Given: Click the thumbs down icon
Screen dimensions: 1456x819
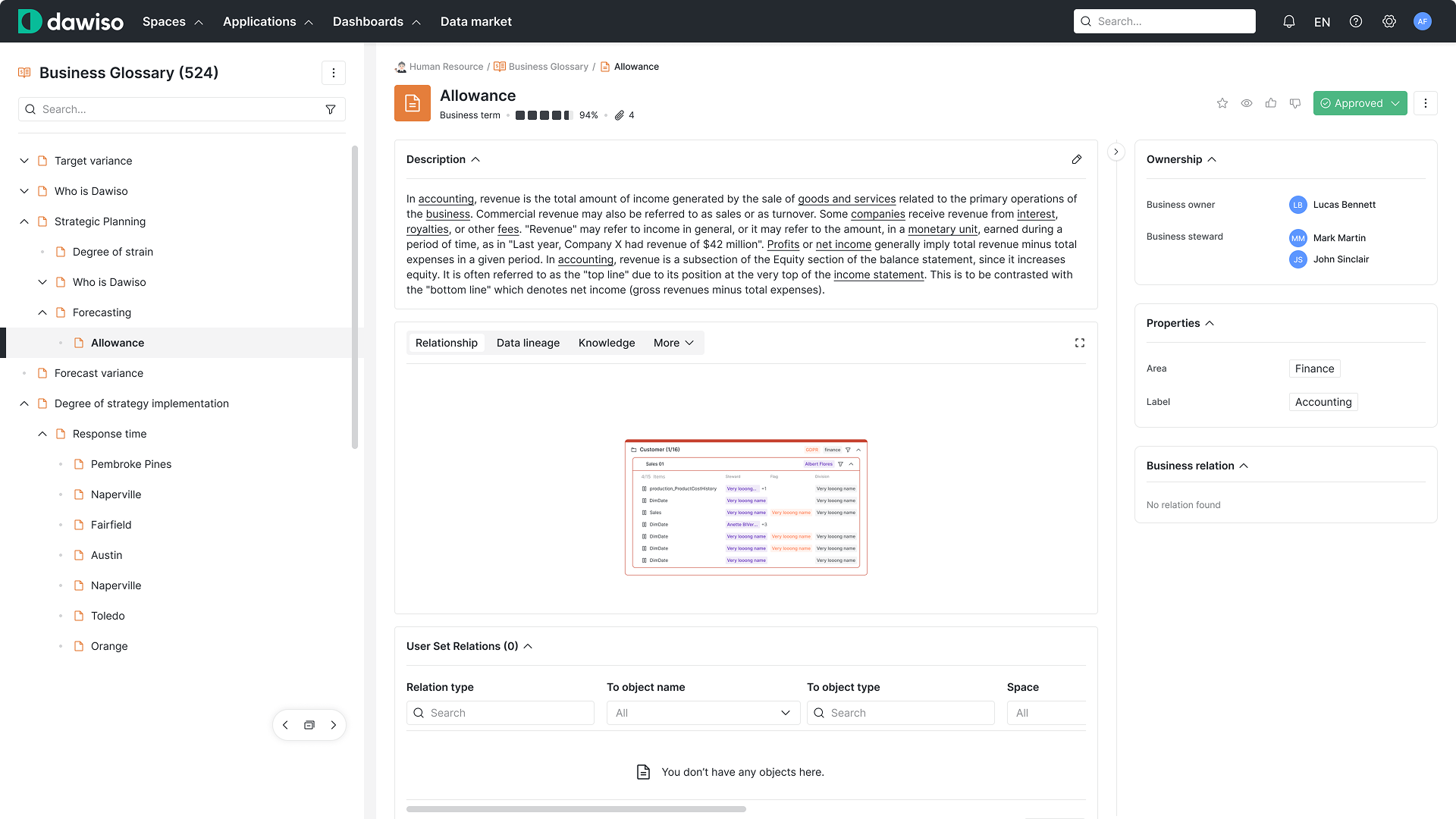Looking at the screenshot, I should click(x=1296, y=103).
